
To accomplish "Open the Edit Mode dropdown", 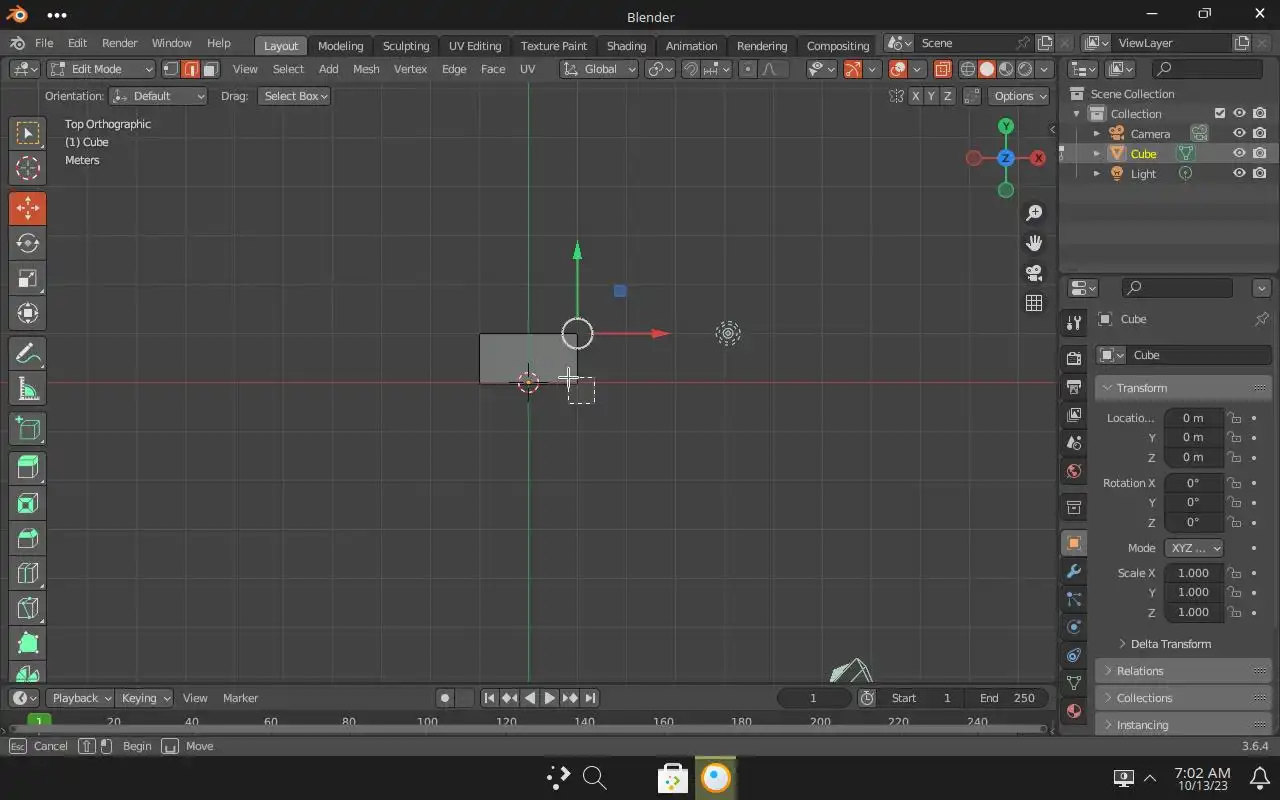I will [101, 69].
